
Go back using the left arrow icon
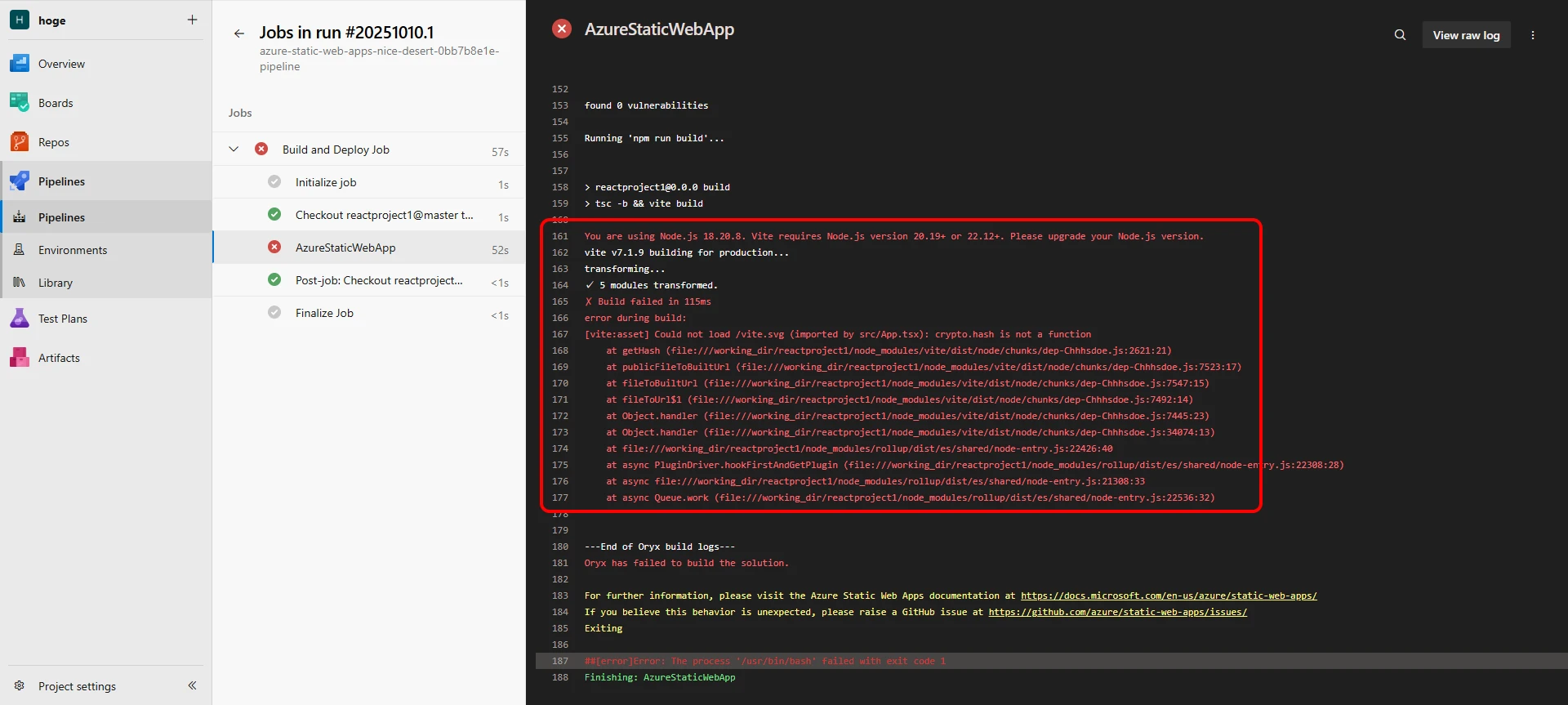[x=238, y=33]
